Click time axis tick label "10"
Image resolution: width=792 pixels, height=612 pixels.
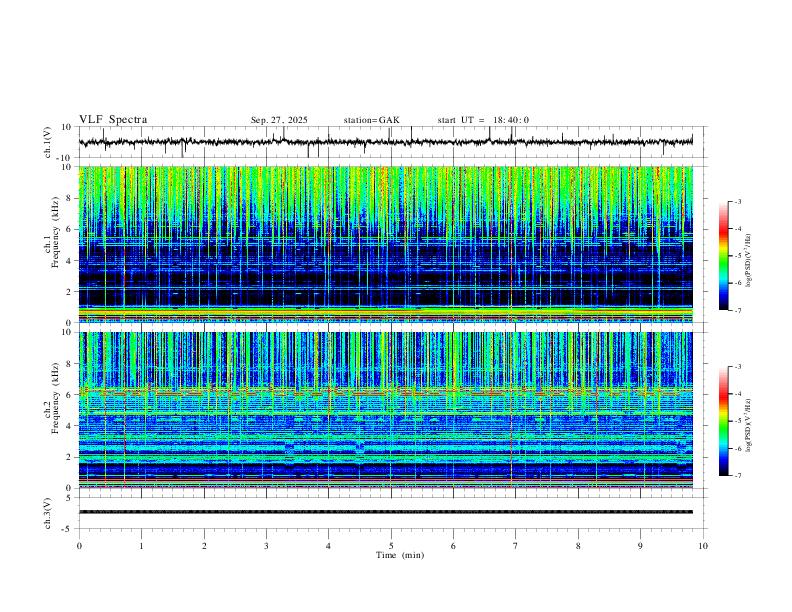pyautogui.click(x=703, y=546)
